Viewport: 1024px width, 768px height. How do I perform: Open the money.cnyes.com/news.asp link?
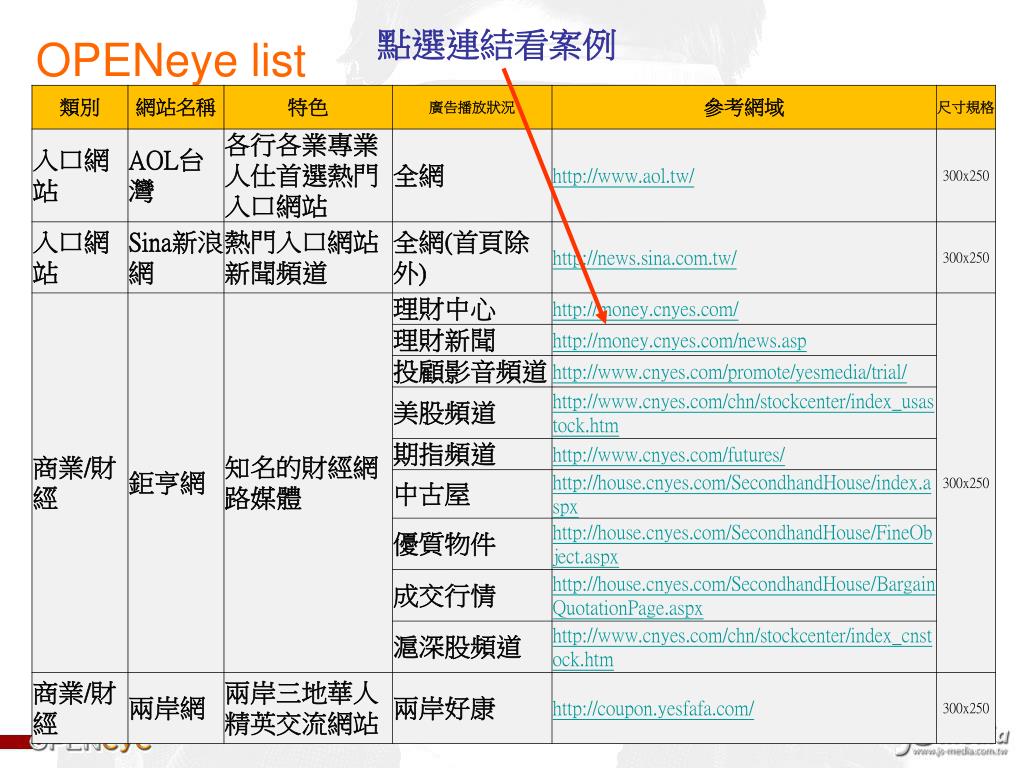click(679, 341)
